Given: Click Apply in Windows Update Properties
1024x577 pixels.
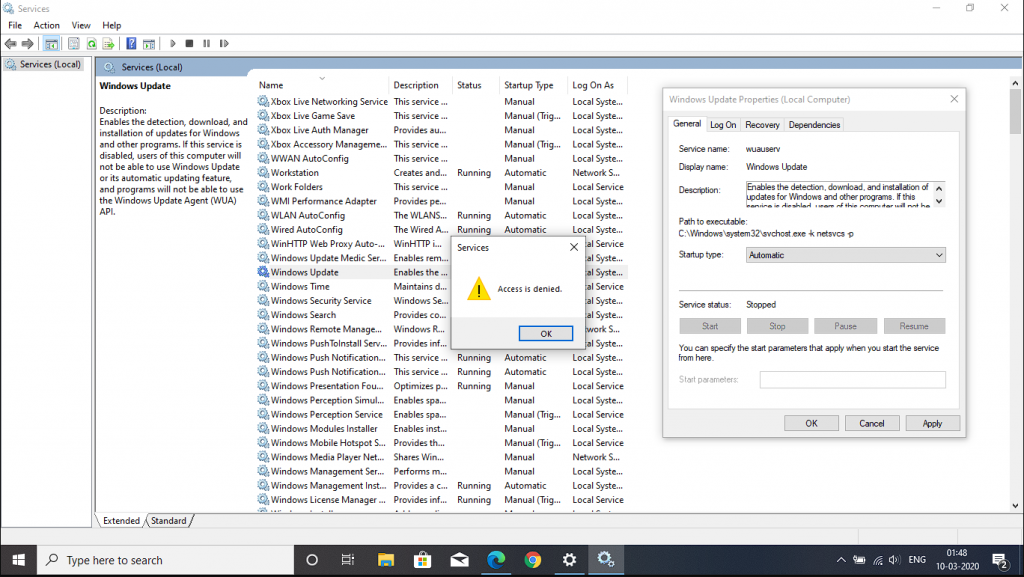Looking at the screenshot, I should tap(932, 423).
